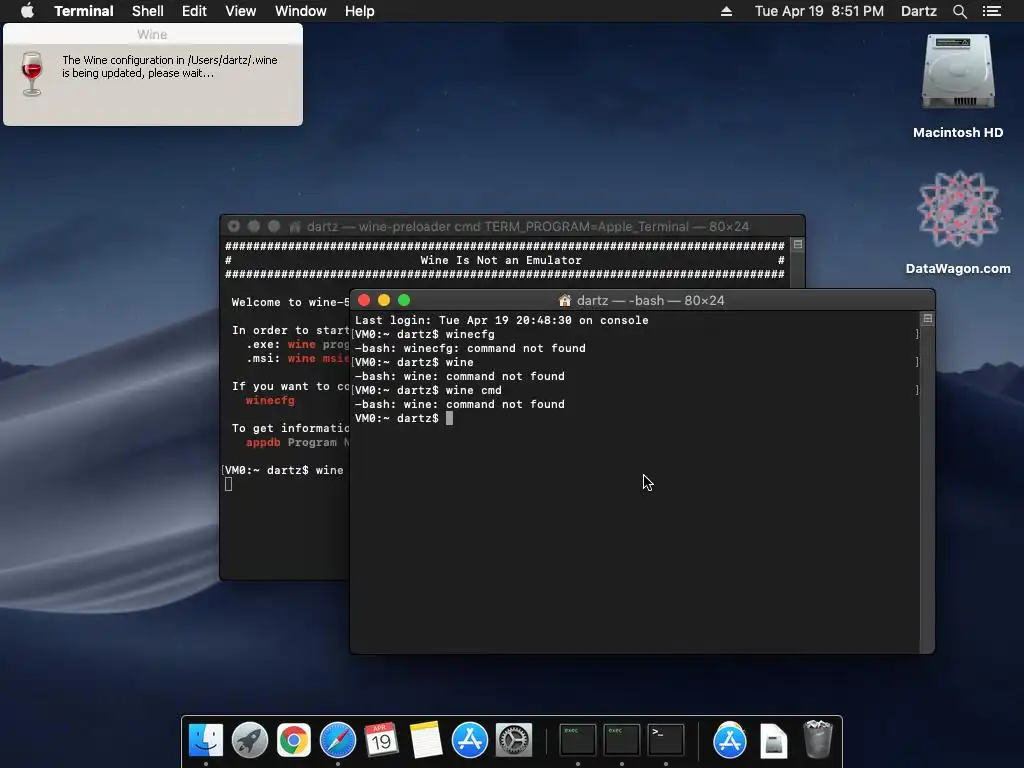
Task: Click the date and time in menu bar
Action: [x=819, y=11]
